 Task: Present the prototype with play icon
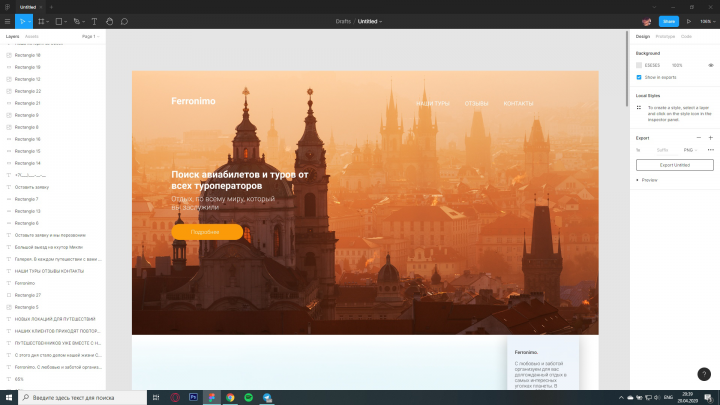[689, 22]
